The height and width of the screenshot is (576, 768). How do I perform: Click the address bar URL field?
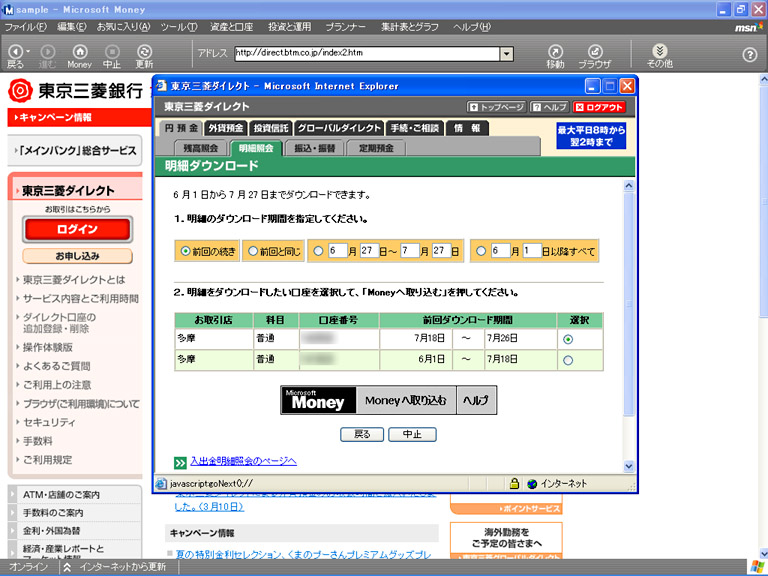pos(367,53)
